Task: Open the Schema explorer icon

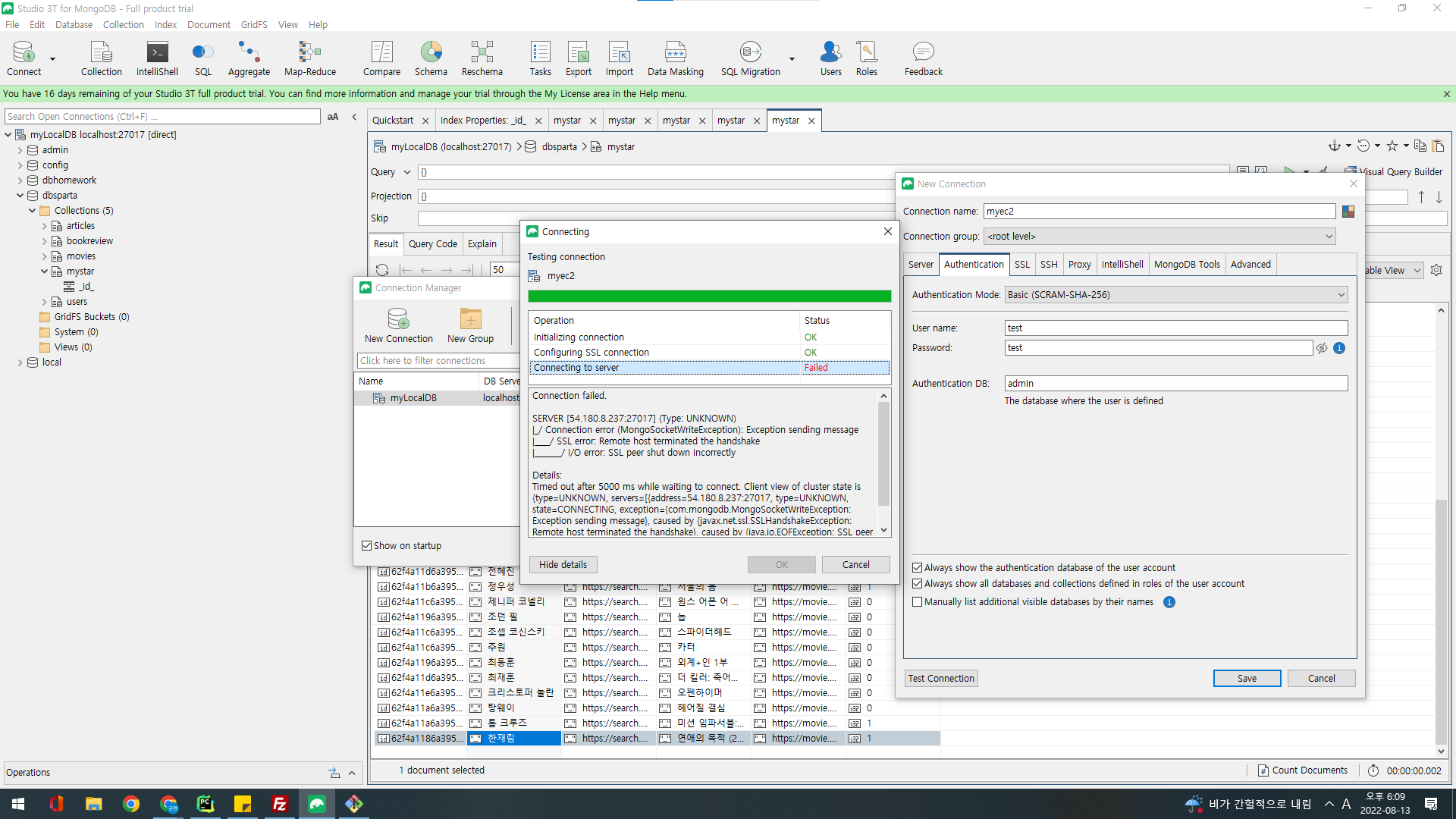Action: pyautogui.click(x=431, y=58)
